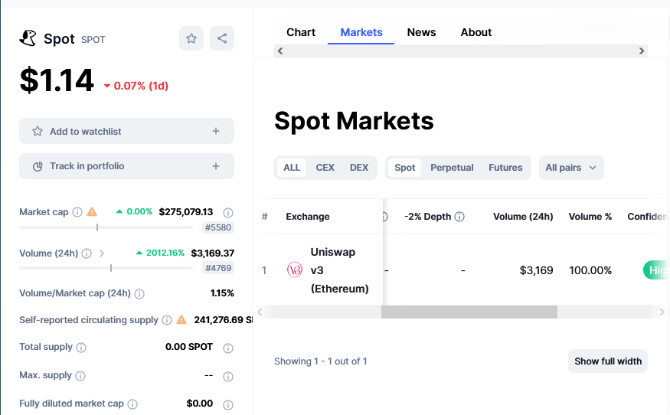Viewport: 670px width, 415px height.
Task: Click the Volume % column header
Action: point(590,217)
